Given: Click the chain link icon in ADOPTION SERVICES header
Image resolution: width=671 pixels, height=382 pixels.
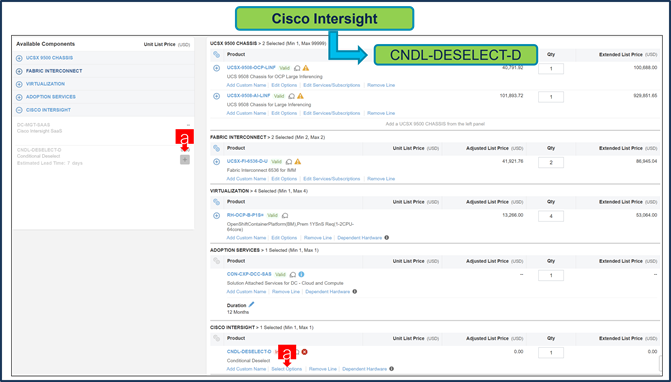Looking at the screenshot, I should (x=217, y=261).
